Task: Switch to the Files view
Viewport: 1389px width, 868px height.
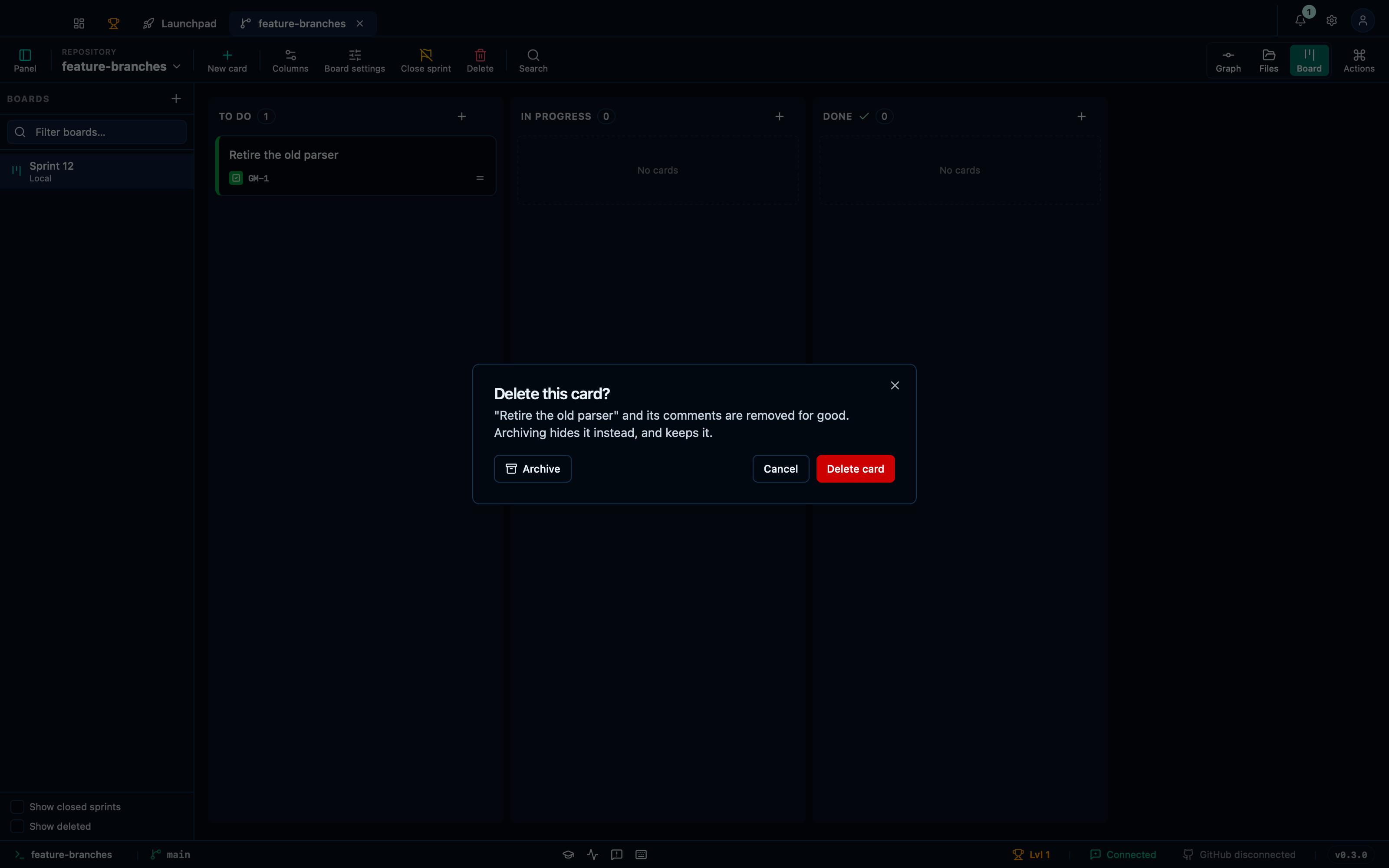Action: [x=1269, y=60]
